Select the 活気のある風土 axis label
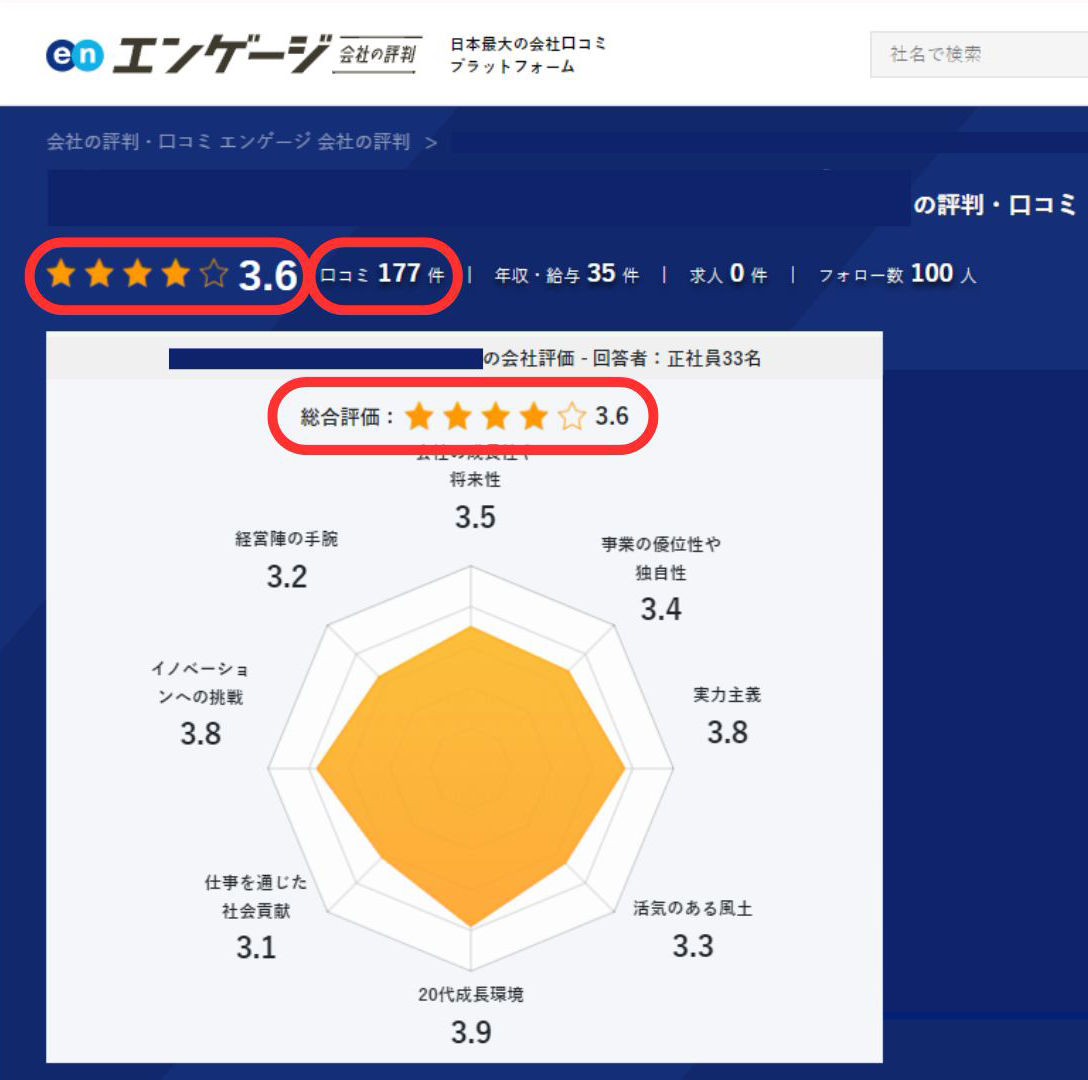 tap(692, 909)
